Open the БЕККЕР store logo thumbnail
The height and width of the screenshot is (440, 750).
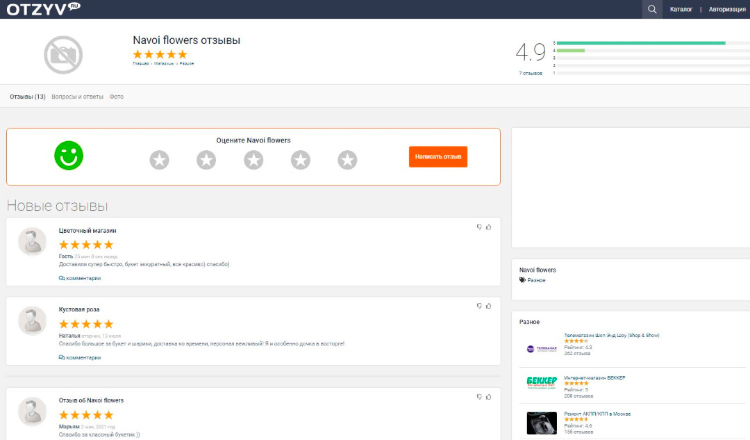tap(541, 382)
